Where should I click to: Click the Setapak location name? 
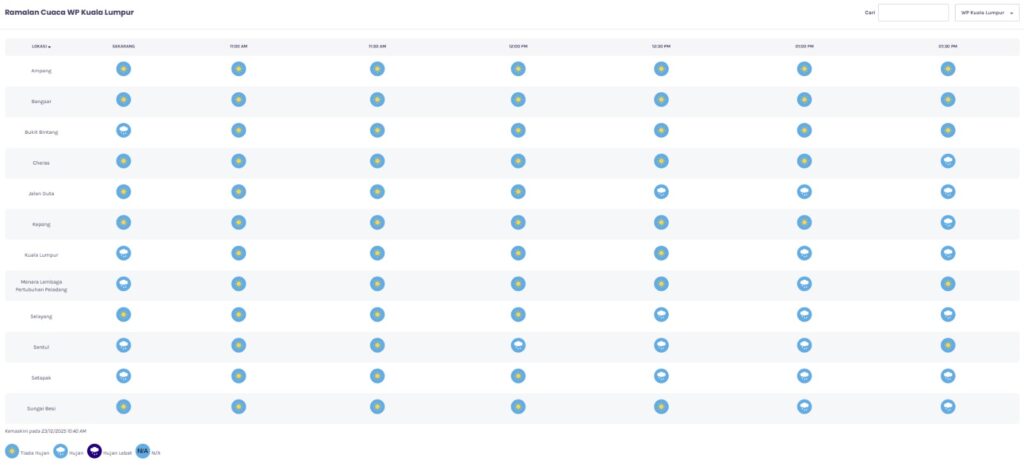pos(41,378)
